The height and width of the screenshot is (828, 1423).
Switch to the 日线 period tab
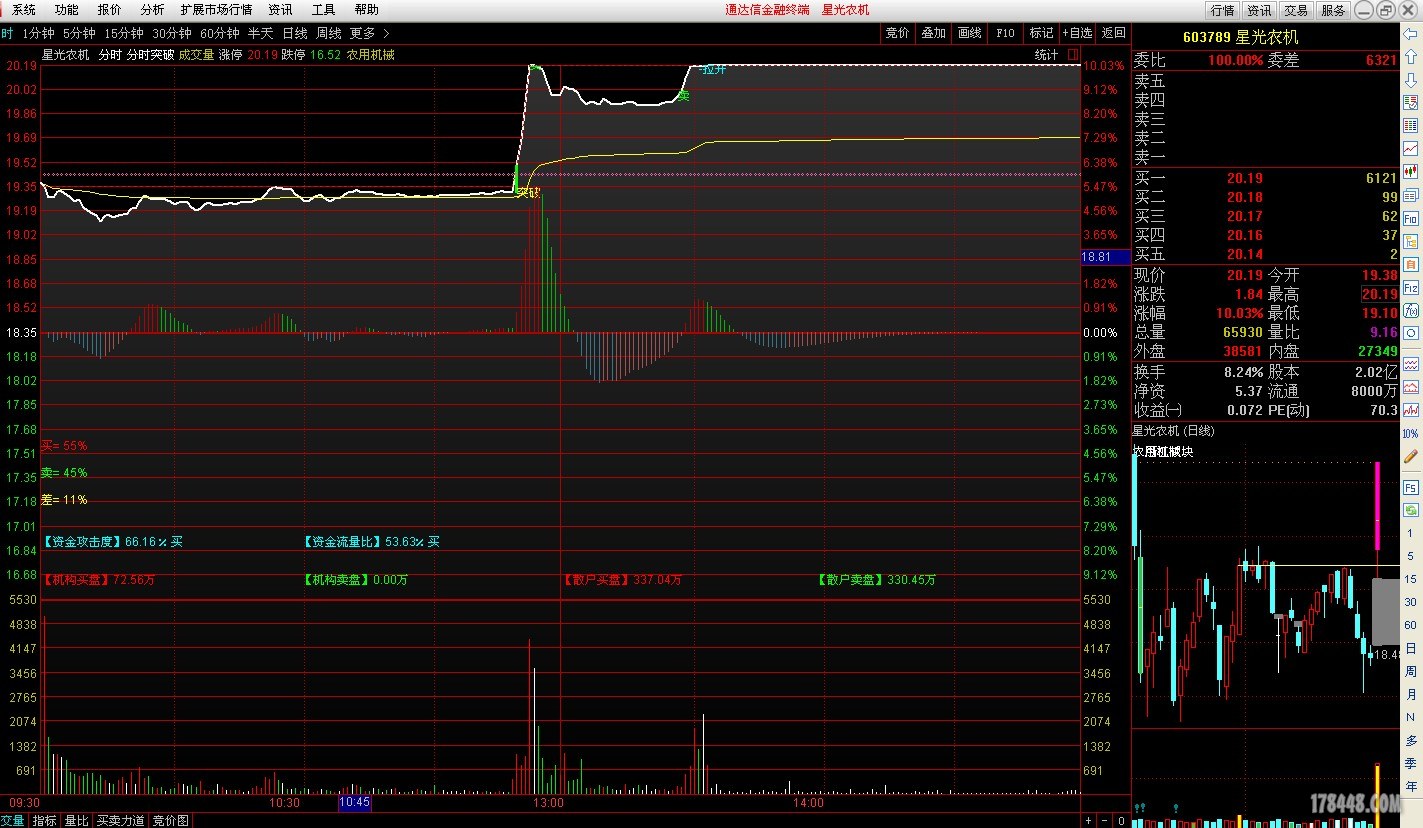coord(294,33)
